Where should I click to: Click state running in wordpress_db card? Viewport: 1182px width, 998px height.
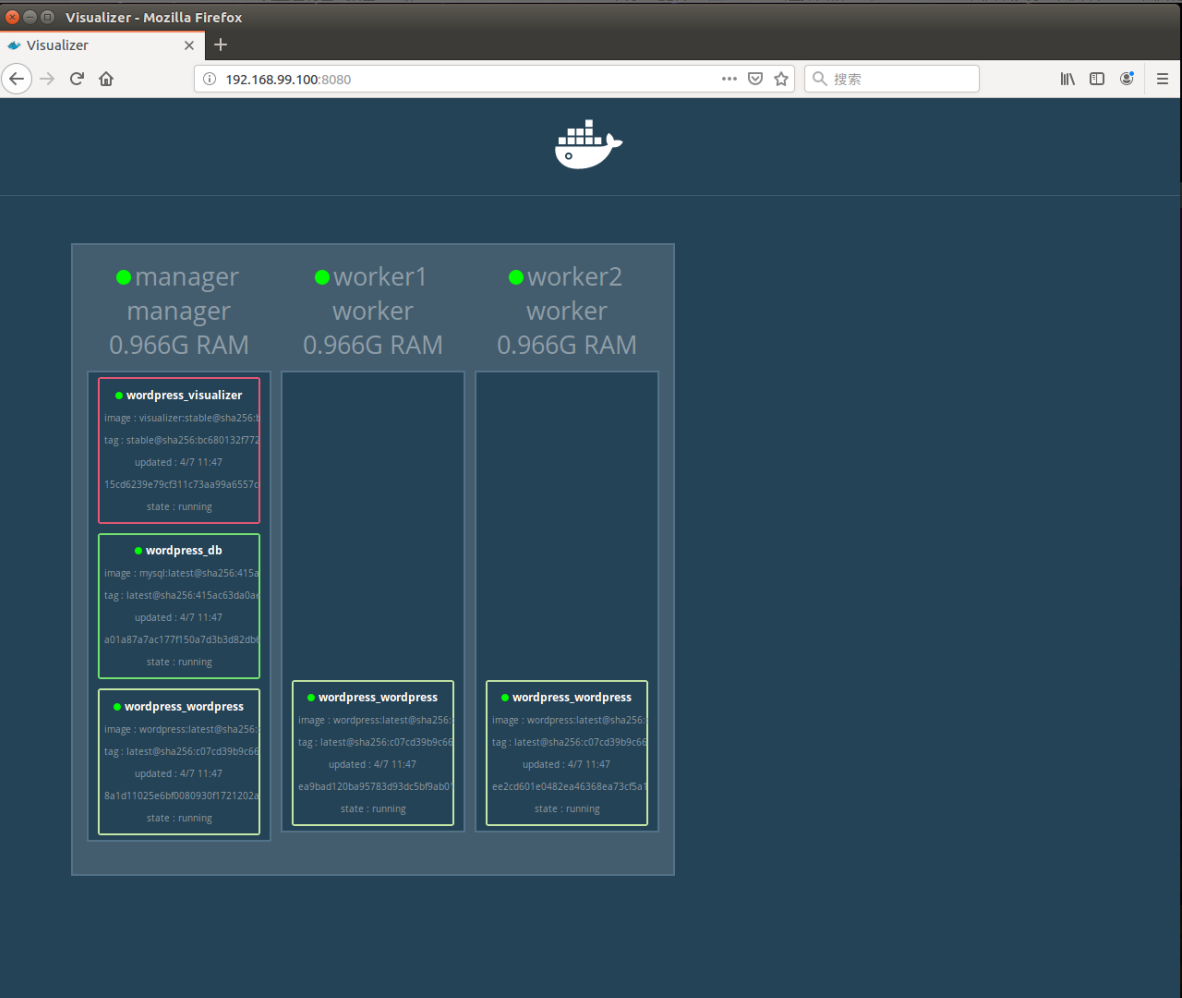click(179, 662)
